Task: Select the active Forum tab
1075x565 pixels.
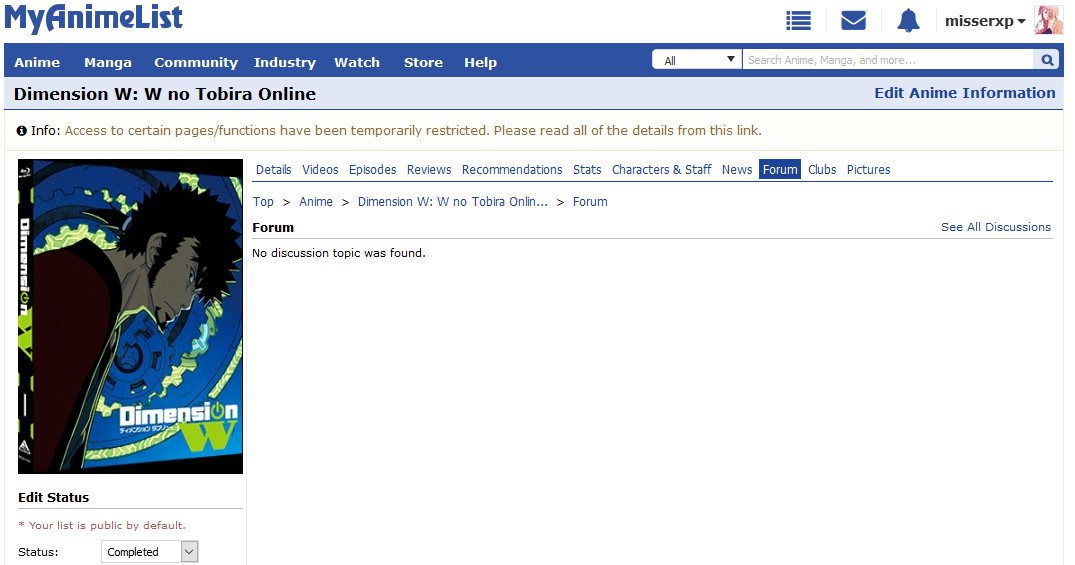Action: [780, 169]
